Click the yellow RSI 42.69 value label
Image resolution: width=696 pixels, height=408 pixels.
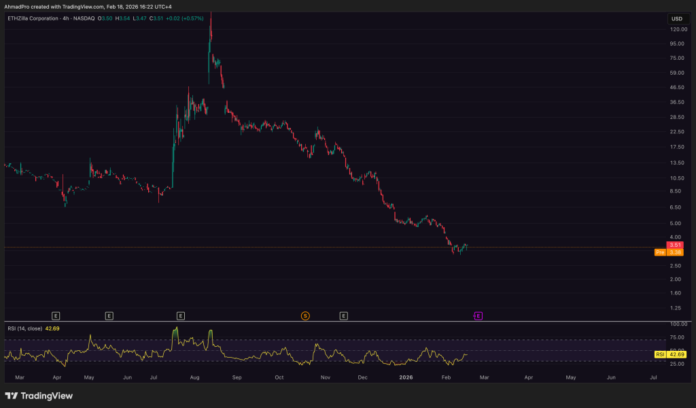(x=675, y=354)
